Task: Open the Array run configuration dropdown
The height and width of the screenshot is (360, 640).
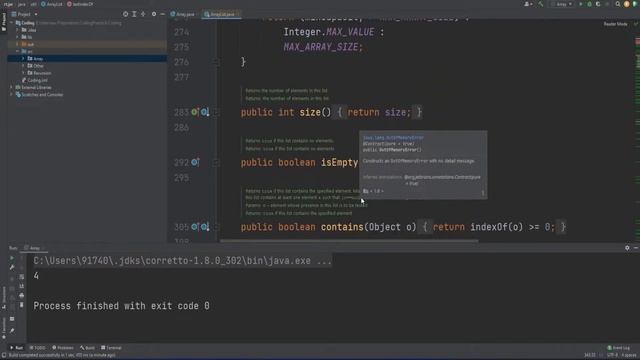Action: tap(562, 4)
